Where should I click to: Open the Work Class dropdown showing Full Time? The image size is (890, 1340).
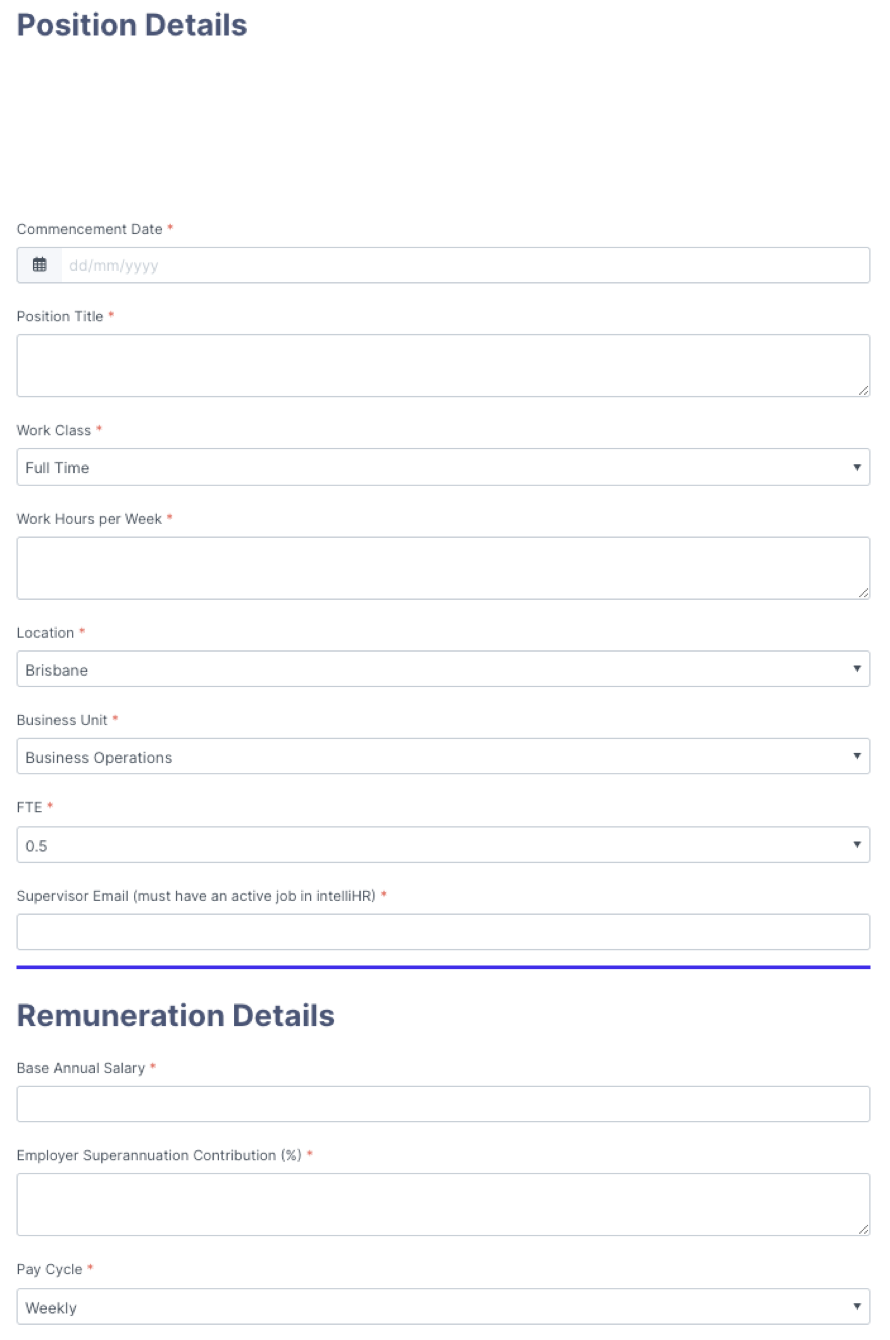[443, 467]
